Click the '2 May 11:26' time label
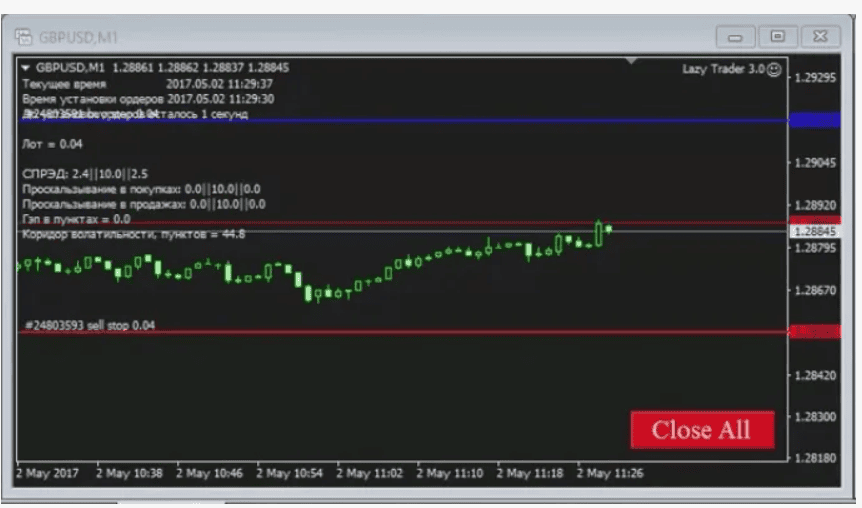Screen dimensions: 862x508 pos(610,473)
